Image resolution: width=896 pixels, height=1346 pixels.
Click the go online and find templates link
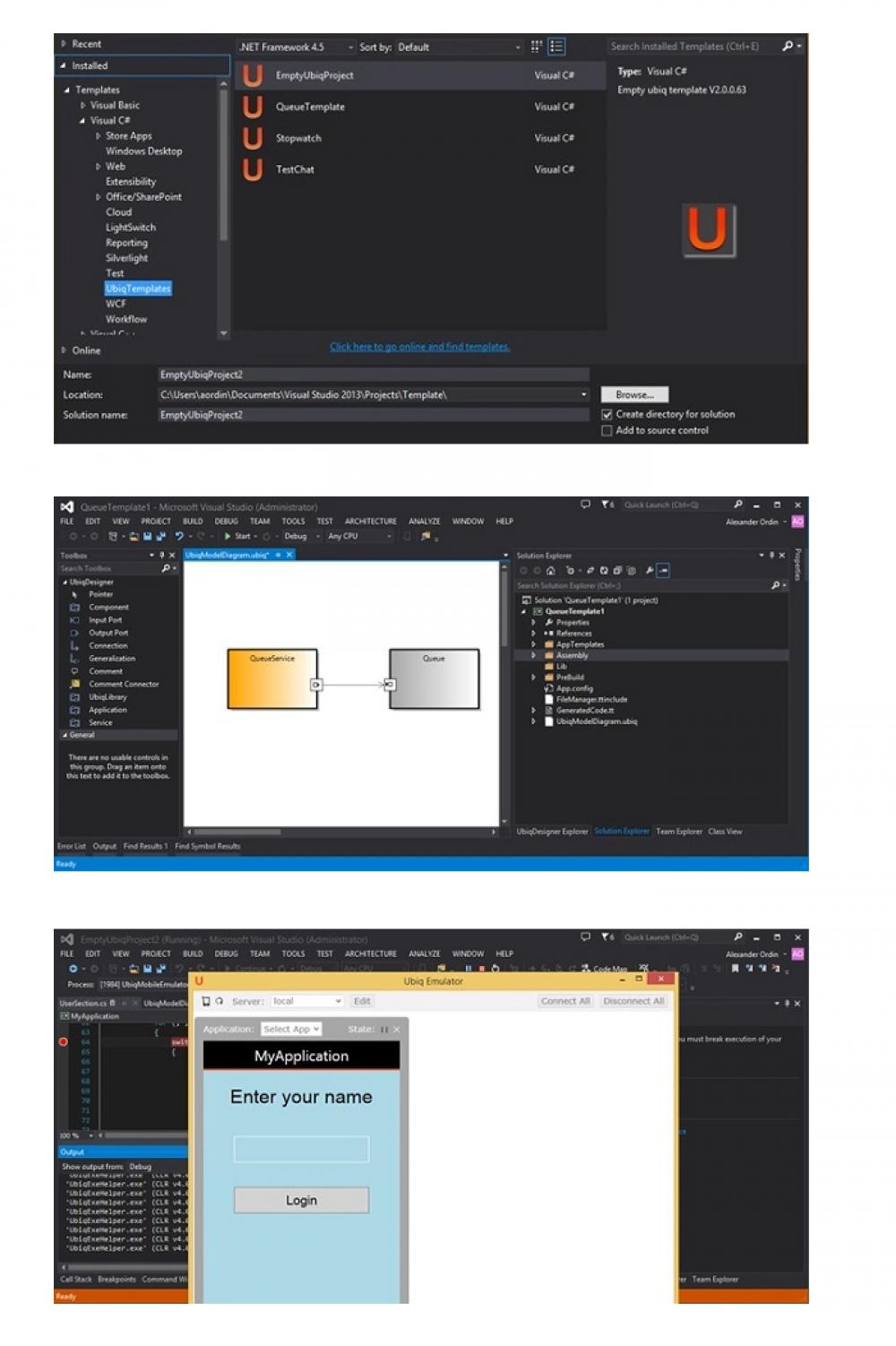(419, 347)
